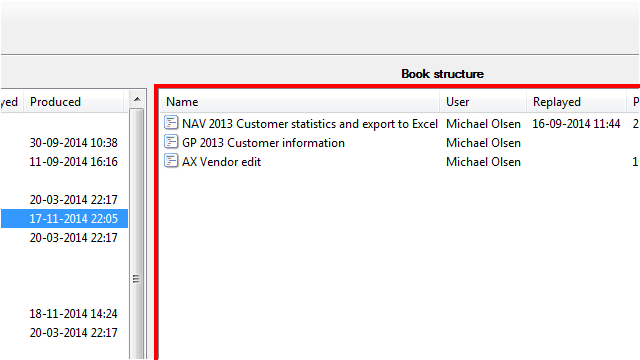The height and width of the screenshot is (360, 640).
Task: Select the highlighted 17-11-2014 22:05 row
Action: (64, 219)
